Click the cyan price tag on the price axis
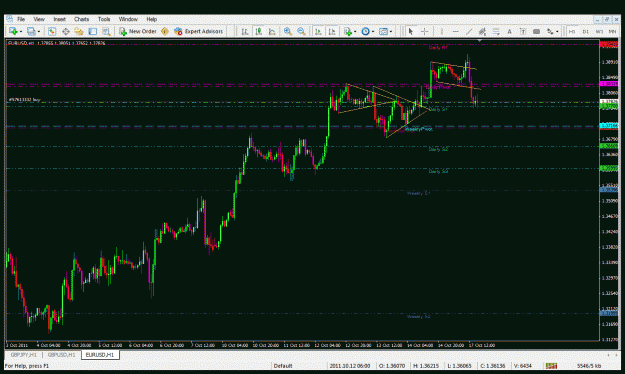 pyautogui.click(x=609, y=126)
